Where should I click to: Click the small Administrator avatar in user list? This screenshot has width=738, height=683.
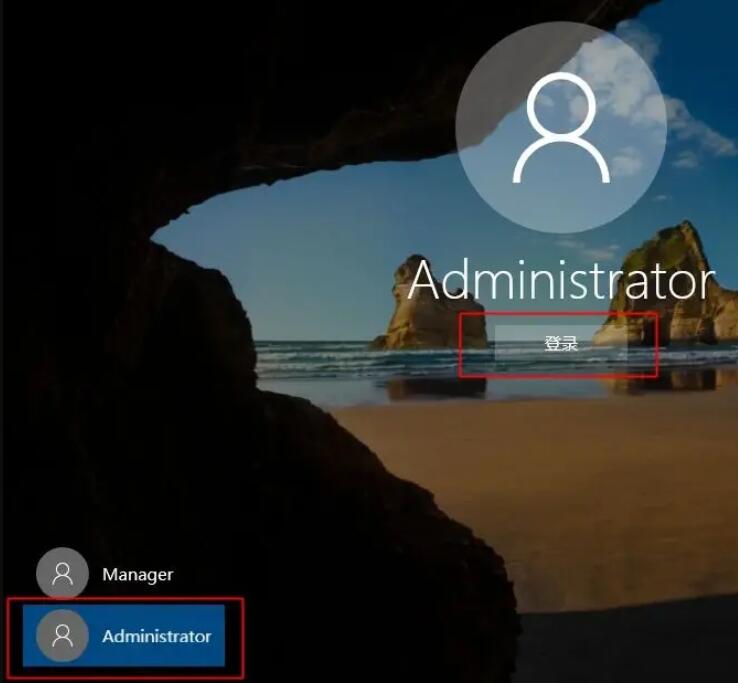(x=62, y=636)
